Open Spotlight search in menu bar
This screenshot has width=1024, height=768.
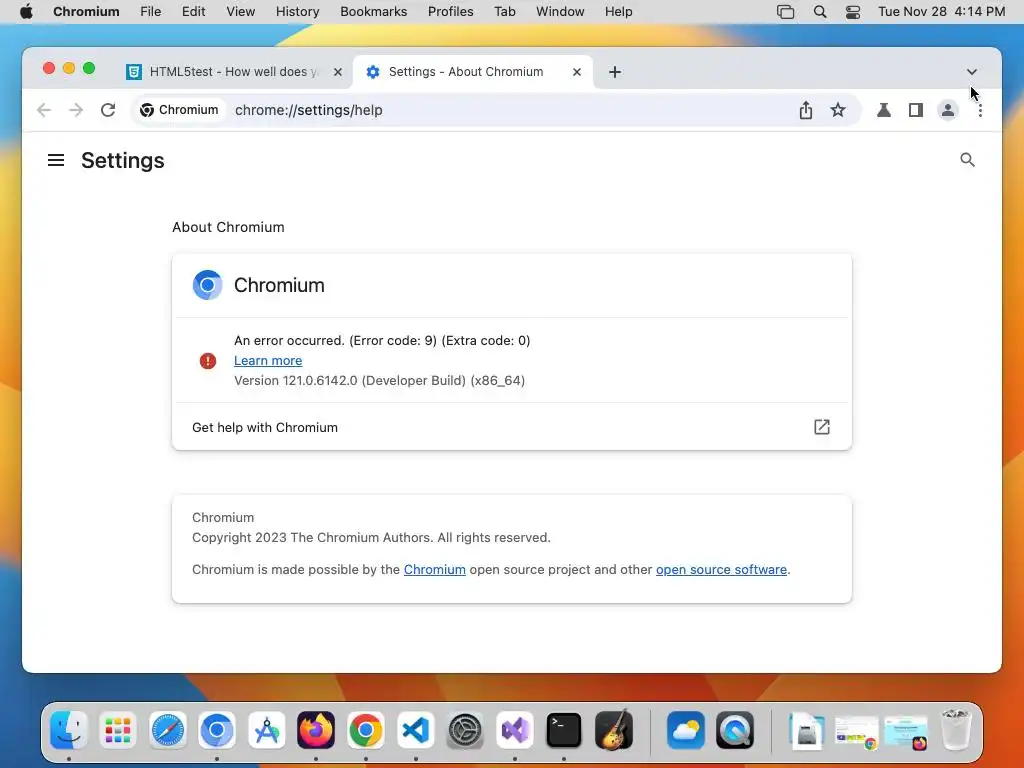[x=820, y=12]
